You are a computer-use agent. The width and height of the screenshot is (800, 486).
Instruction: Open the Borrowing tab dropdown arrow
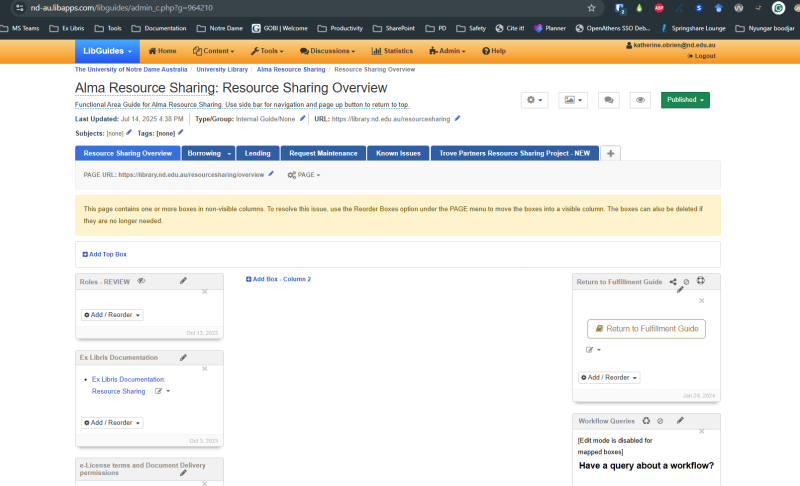click(229, 154)
